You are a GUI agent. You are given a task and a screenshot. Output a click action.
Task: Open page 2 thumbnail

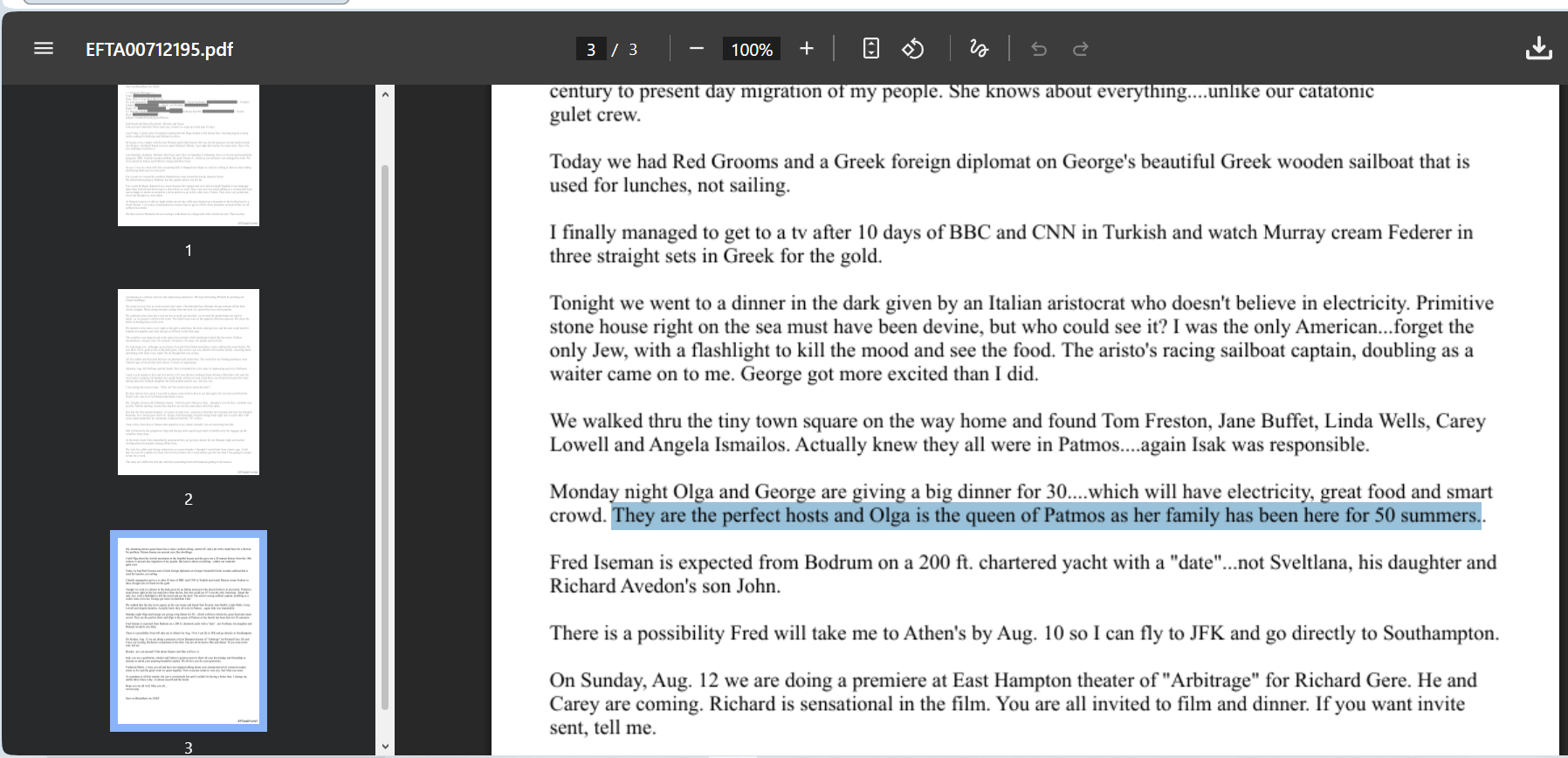[x=189, y=382]
